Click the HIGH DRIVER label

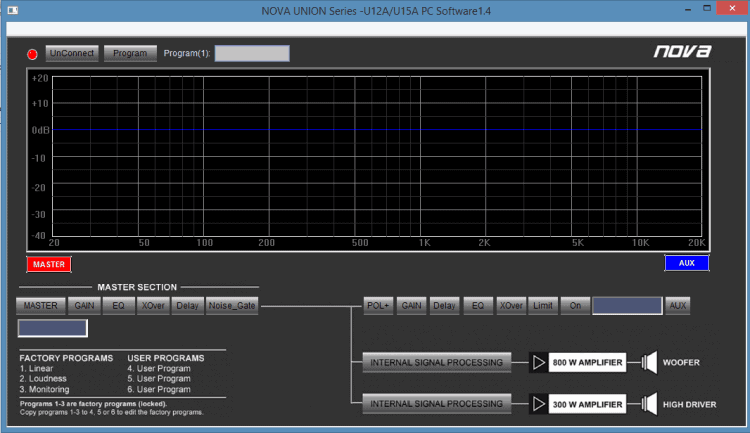tap(689, 405)
